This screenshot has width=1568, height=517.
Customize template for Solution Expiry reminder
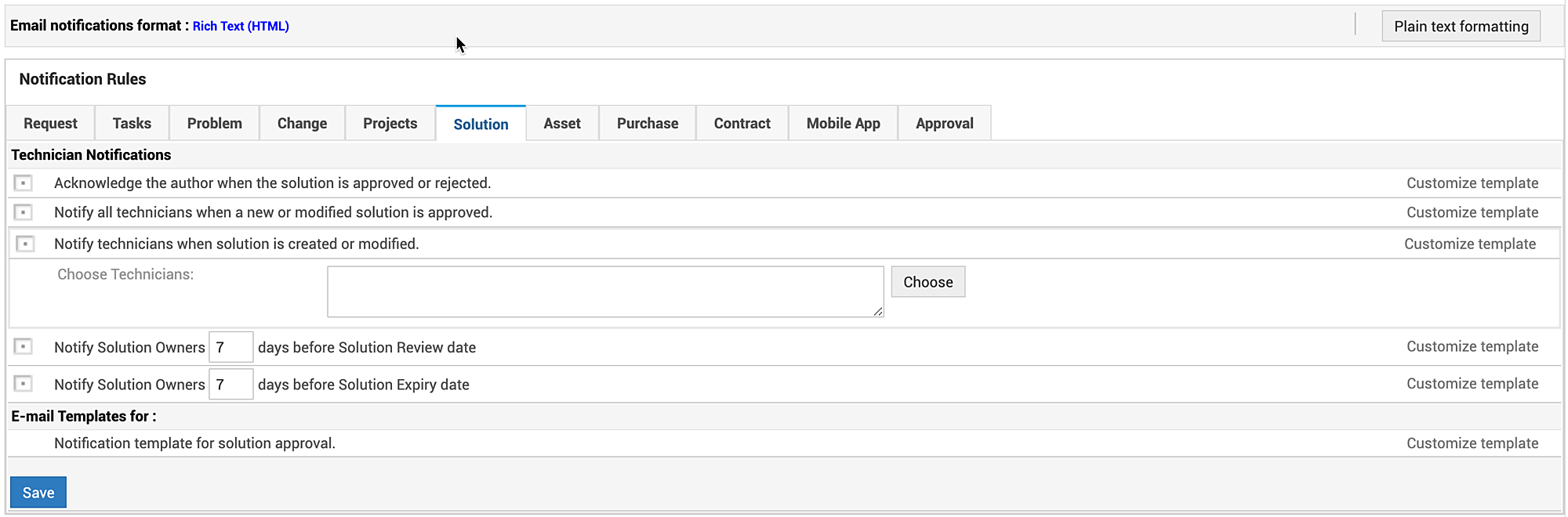[x=1472, y=384]
